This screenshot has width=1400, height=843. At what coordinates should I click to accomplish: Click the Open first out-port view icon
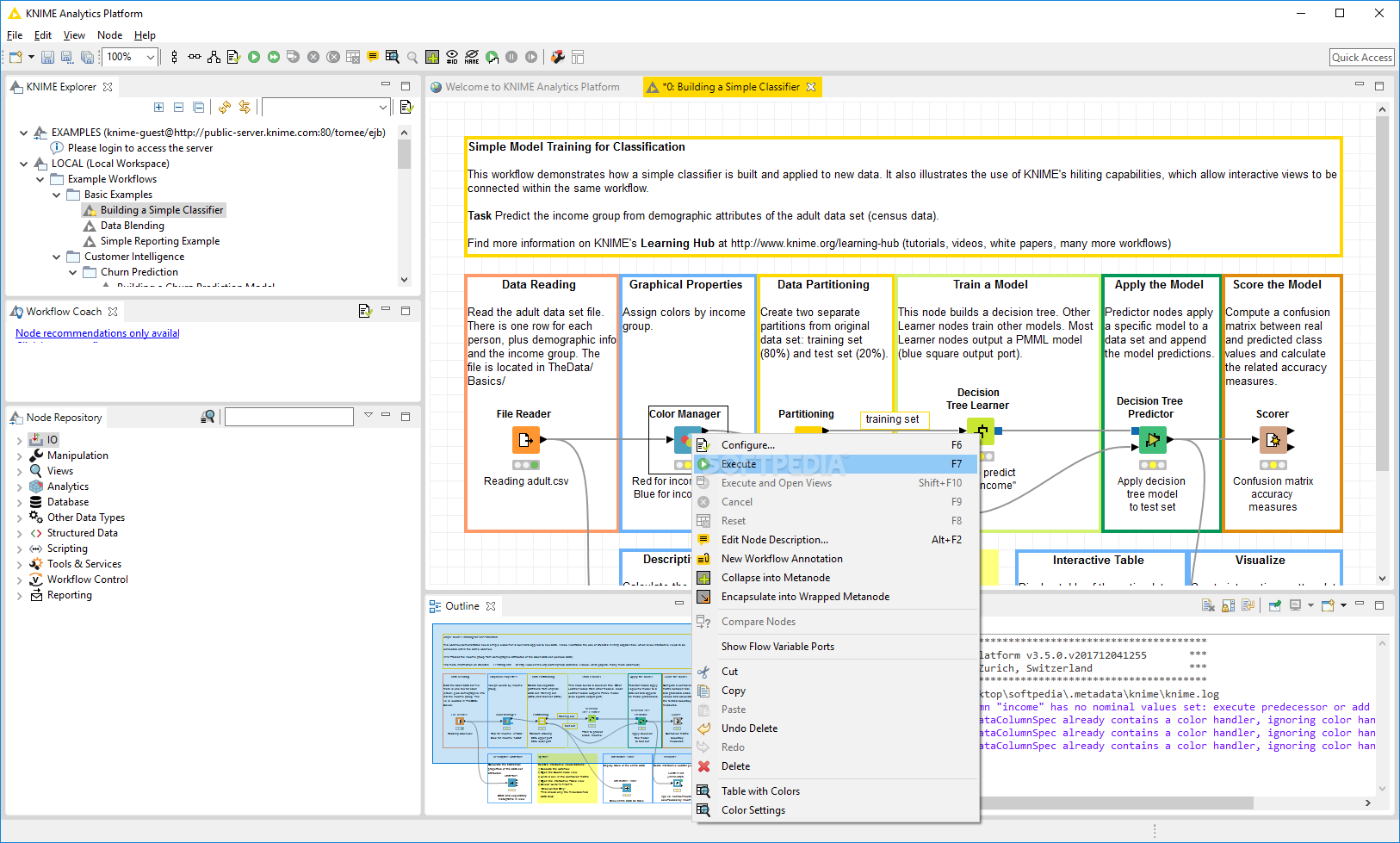click(392, 57)
